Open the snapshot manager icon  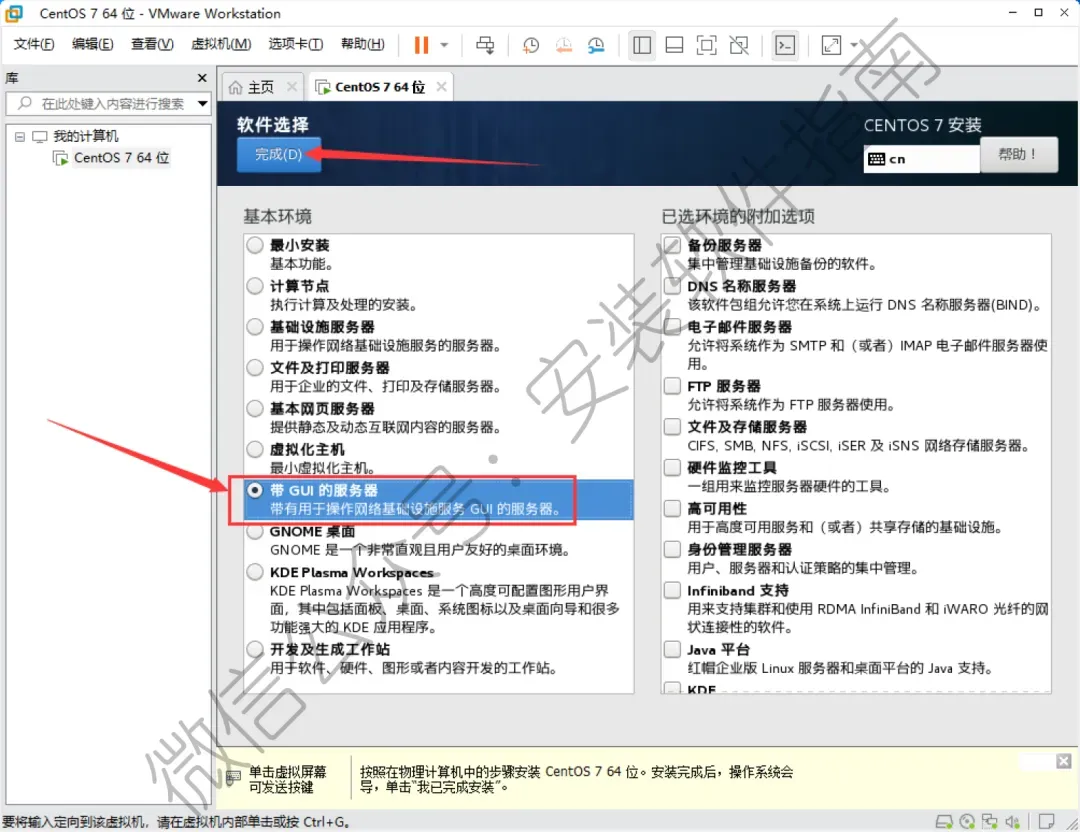pos(596,45)
